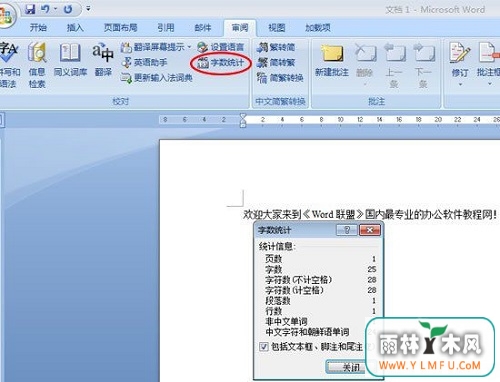Close the 字数统计 dialog with X
This screenshot has width=500, height=382.
click(x=370, y=230)
